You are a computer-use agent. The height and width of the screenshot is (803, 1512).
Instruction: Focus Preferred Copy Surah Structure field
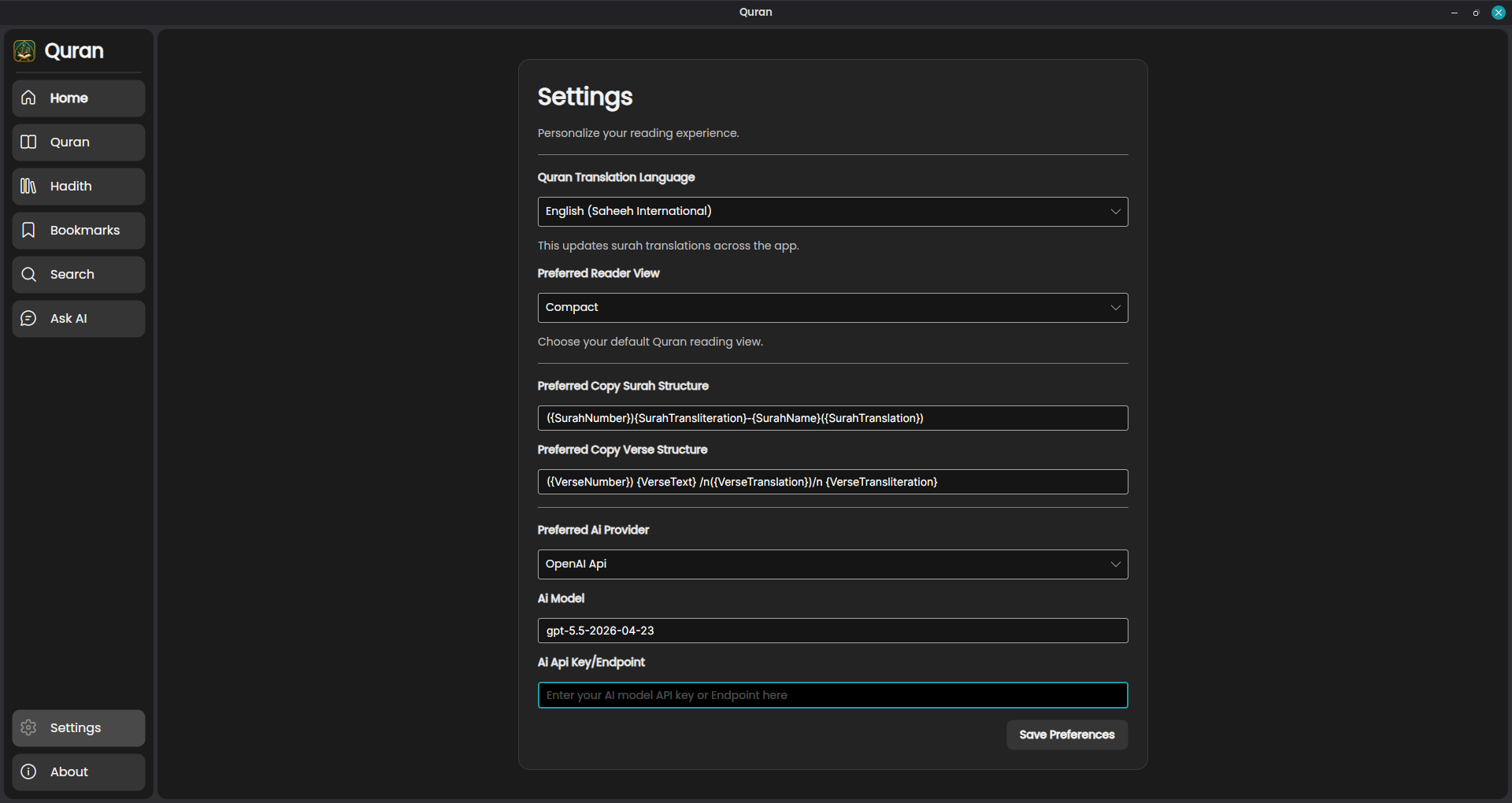pyautogui.click(x=832, y=418)
